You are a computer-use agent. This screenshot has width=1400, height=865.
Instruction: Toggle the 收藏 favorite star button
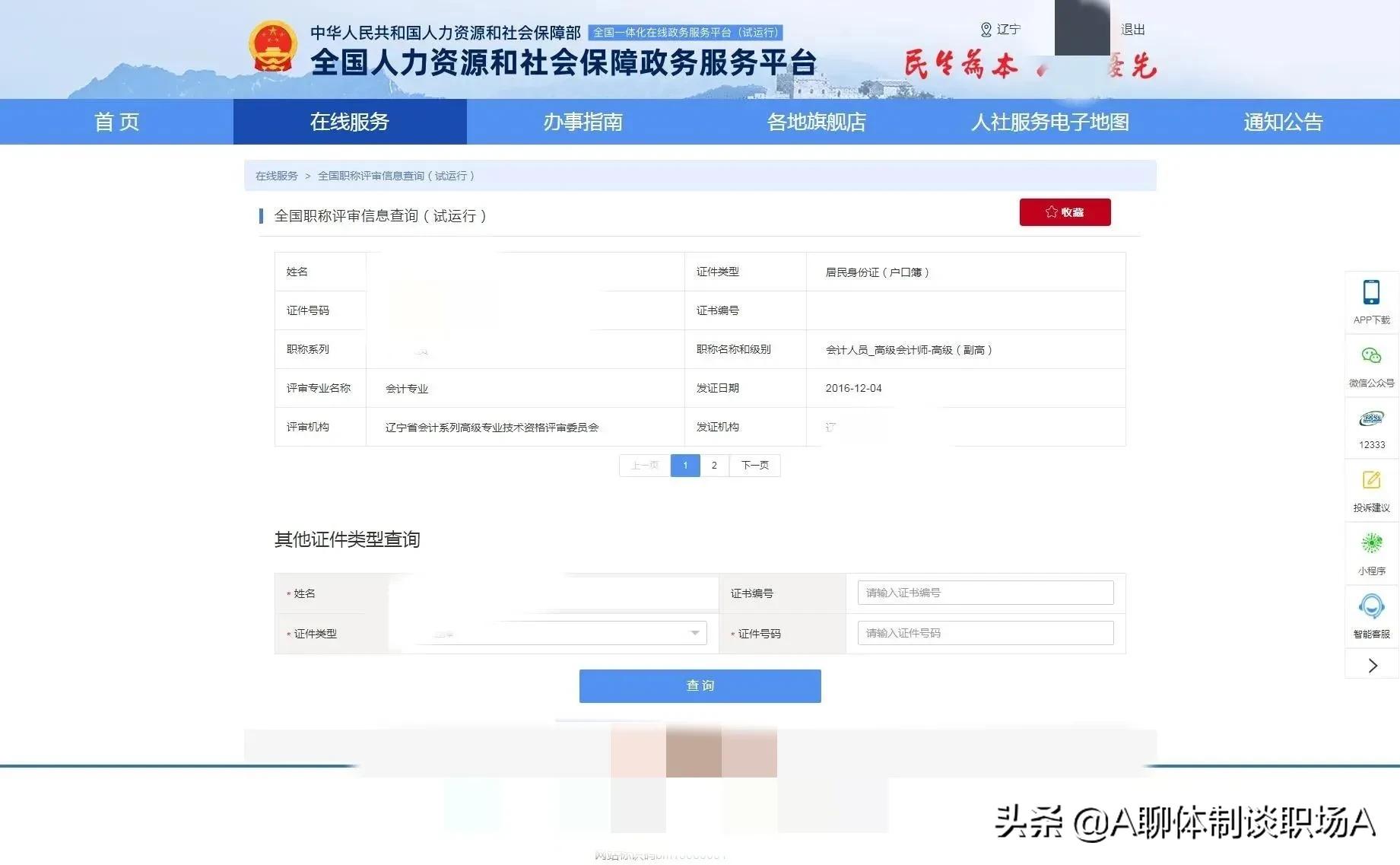(1064, 212)
